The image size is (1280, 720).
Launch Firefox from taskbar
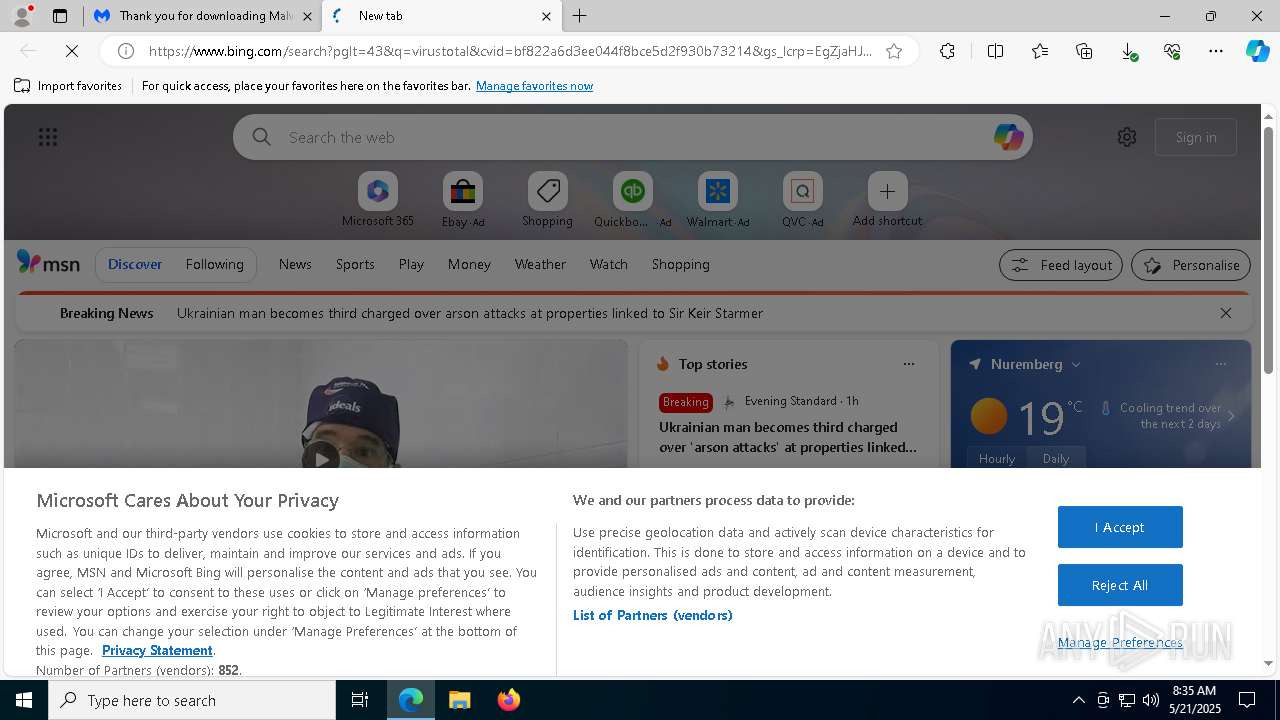point(509,700)
